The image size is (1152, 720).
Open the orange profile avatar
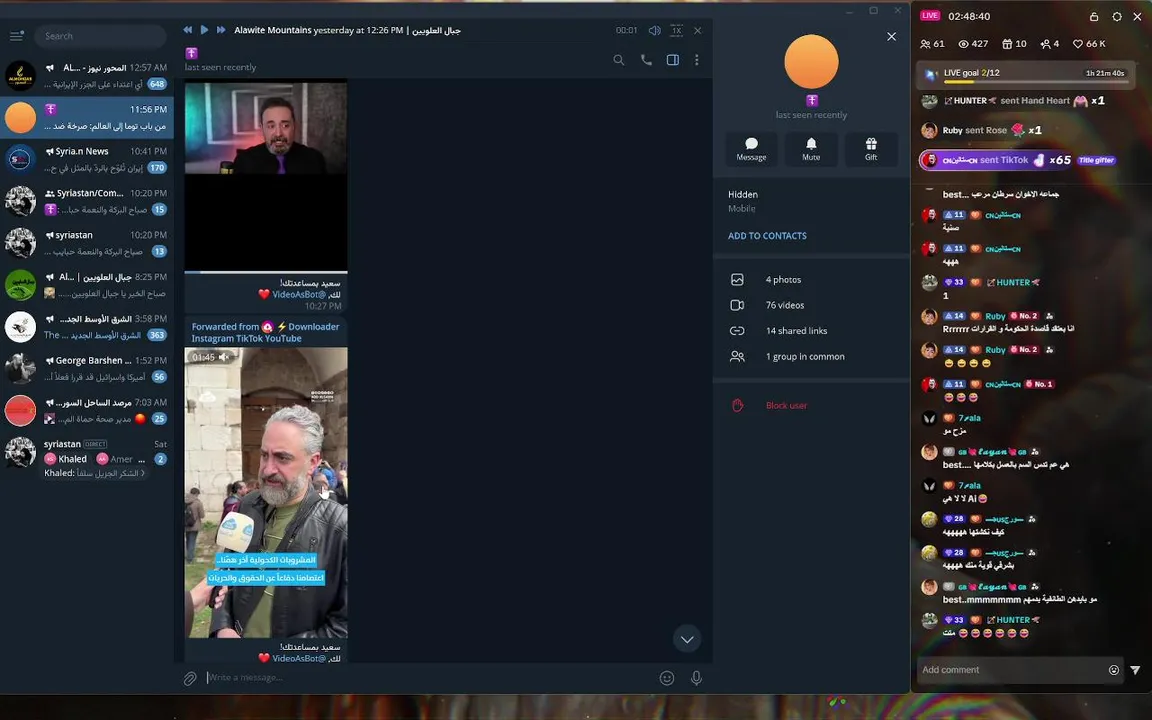(x=811, y=62)
